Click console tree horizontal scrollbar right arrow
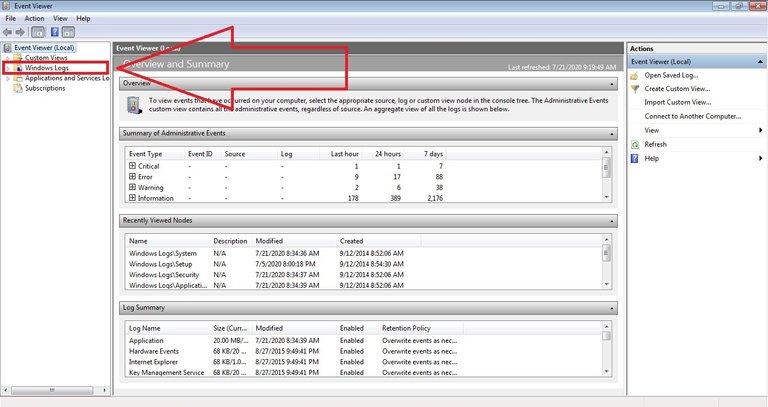This screenshot has width=768, height=407. click(x=105, y=390)
